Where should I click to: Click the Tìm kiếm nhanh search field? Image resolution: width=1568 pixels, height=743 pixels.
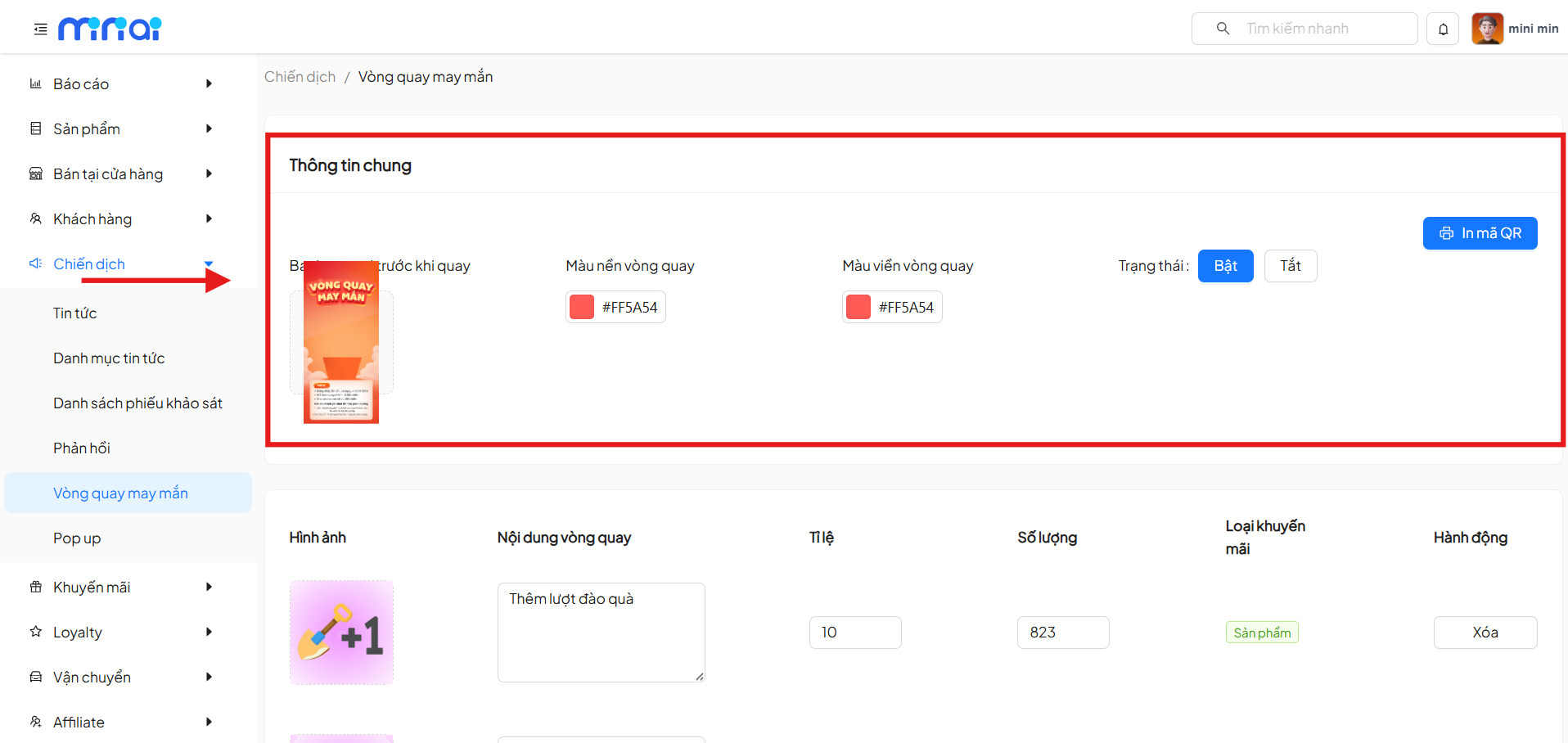coord(1319,29)
